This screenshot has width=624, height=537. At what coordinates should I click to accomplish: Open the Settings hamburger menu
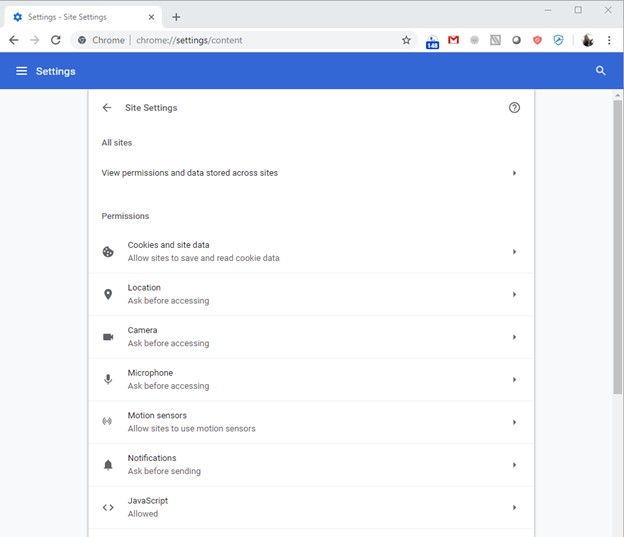tap(21, 71)
